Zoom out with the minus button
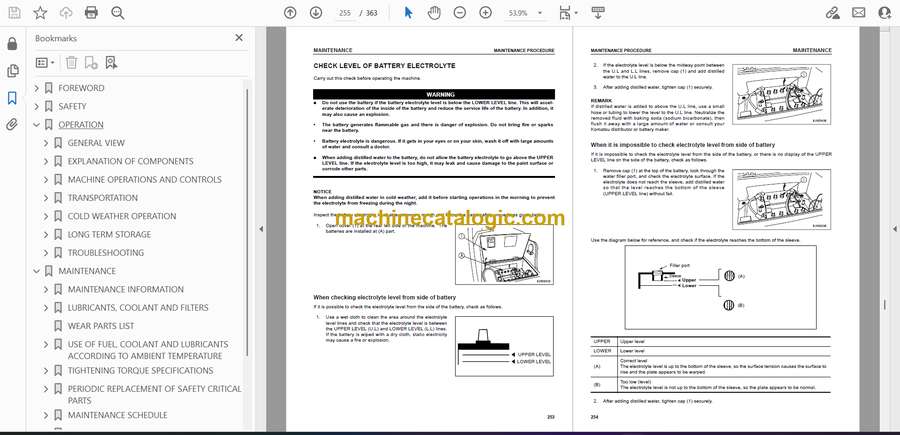This screenshot has width=900, height=435. [460, 13]
